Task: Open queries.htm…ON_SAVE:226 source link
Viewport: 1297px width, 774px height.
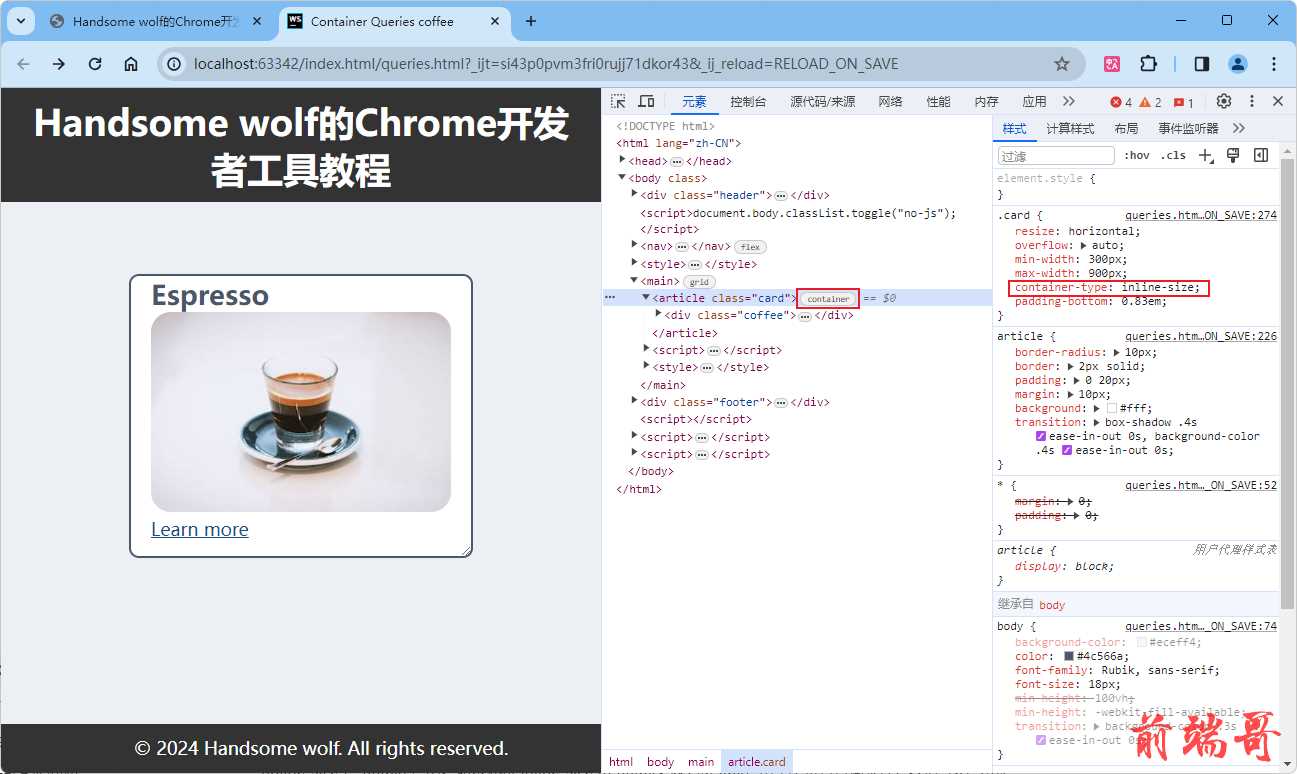Action: [x=1201, y=337]
